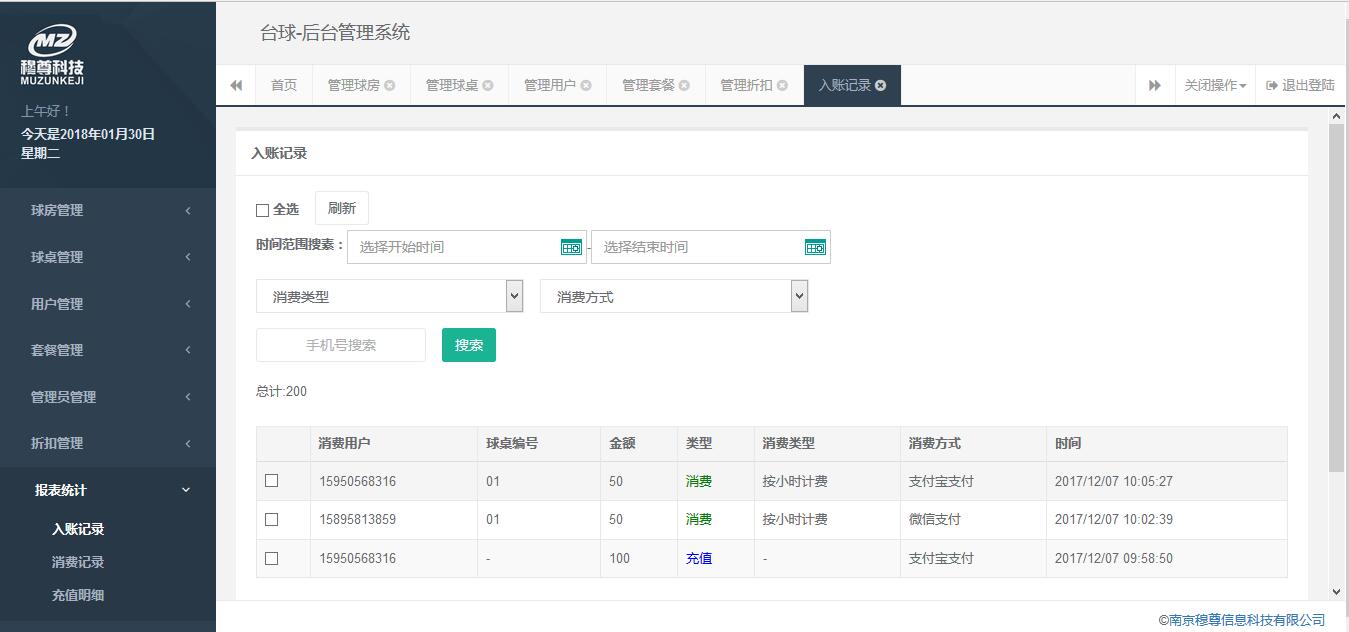Open the start time calendar icon

[571, 247]
